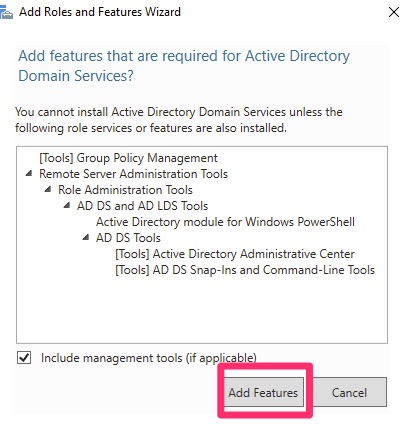This screenshot has width=409, height=432.
Task: Click AD DS and AD LDS Tools label
Action: point(142,206)
